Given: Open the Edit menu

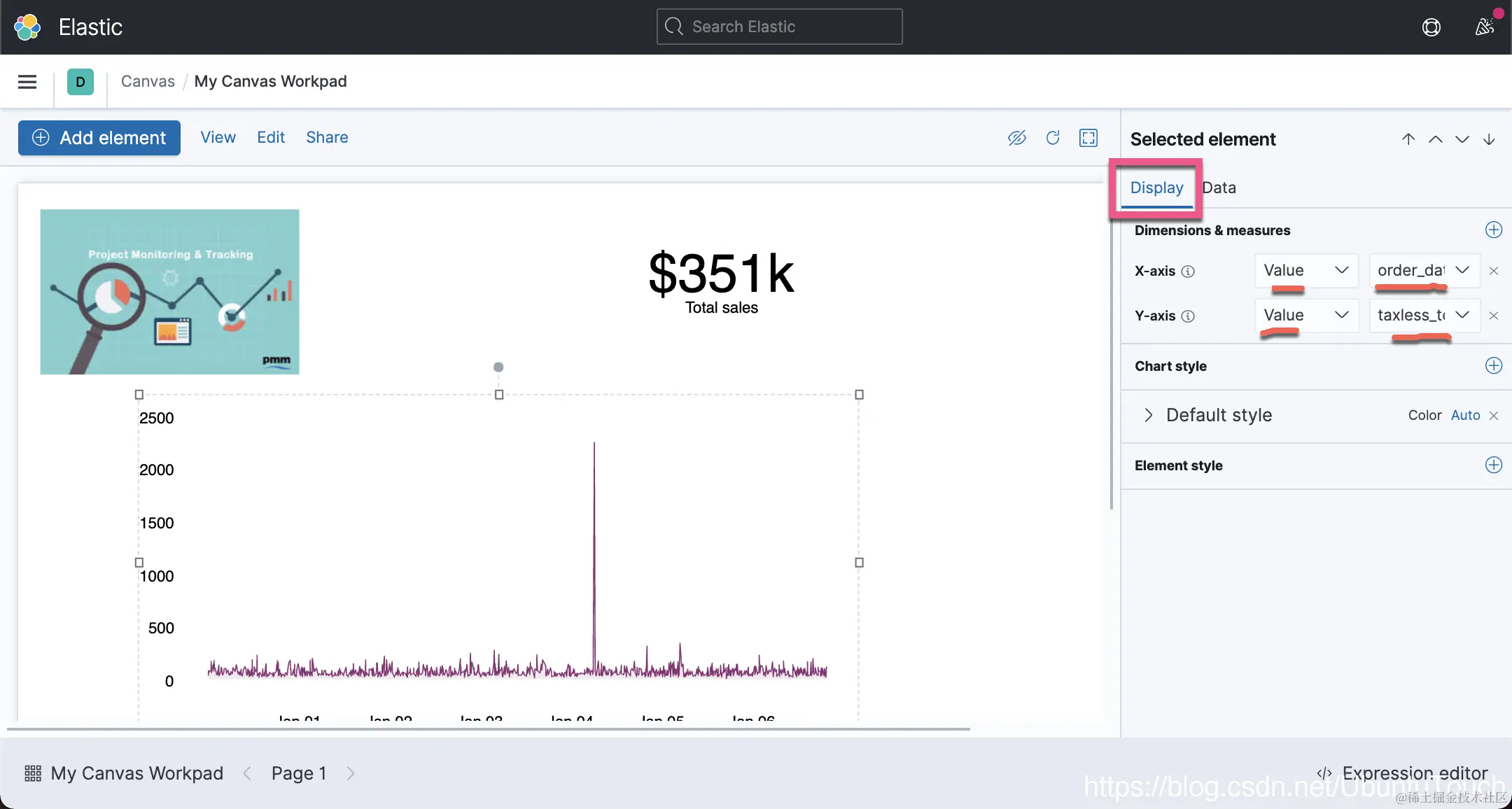Looking at the screenshot, I should point(270,137).
